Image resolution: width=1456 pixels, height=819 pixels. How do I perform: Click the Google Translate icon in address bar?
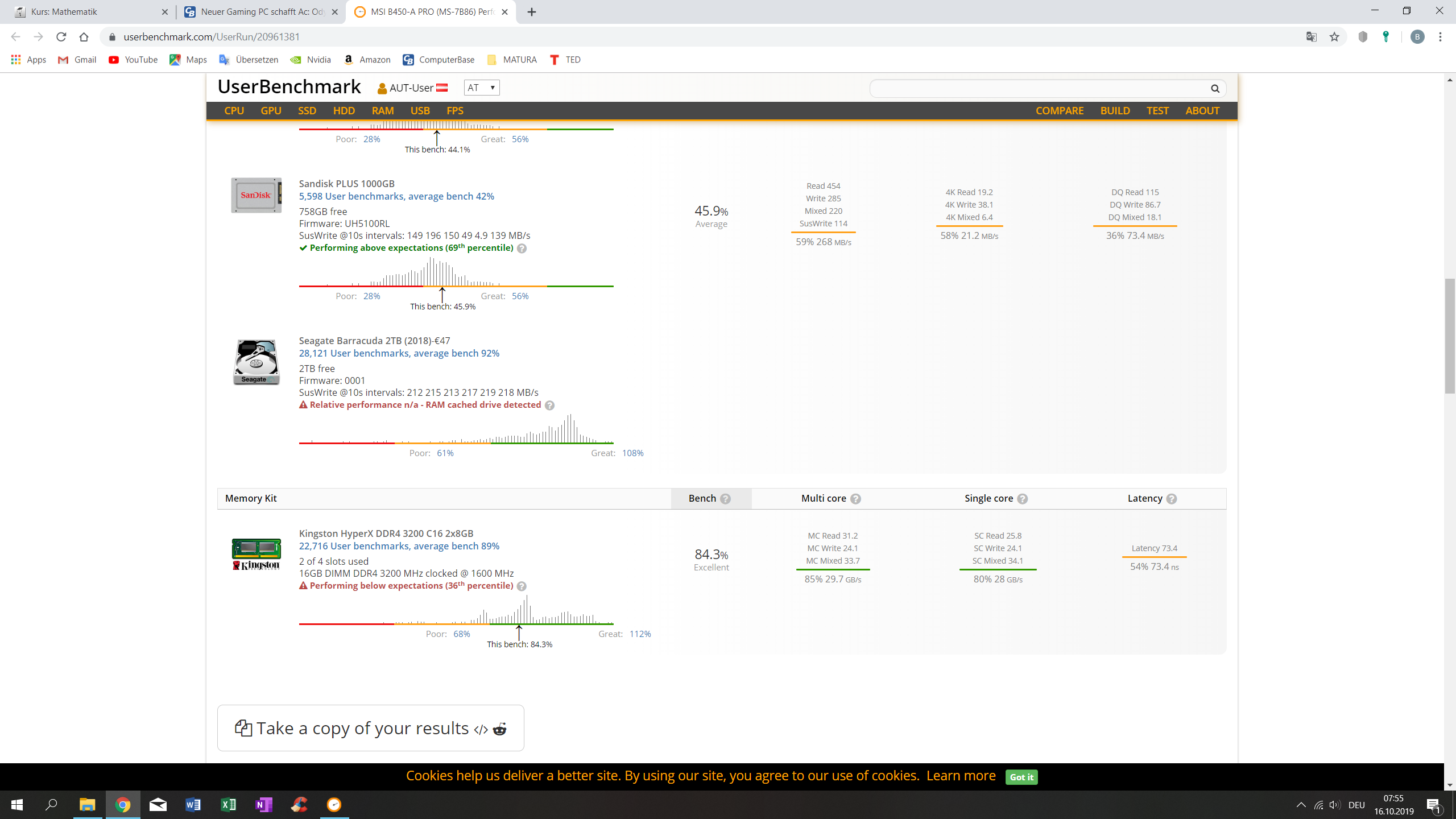click(x=1312, y=37)
